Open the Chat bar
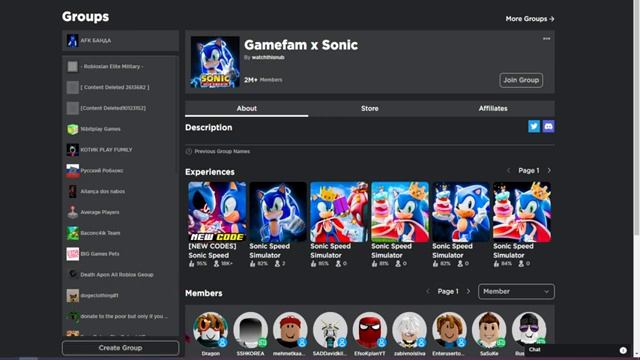 pyautogui.click(x=577, y=350)
